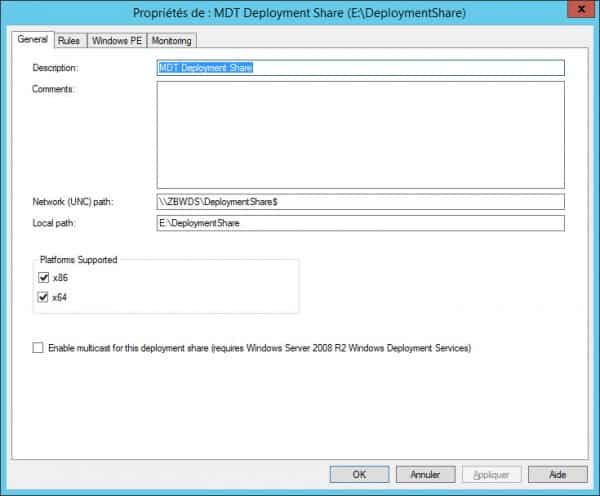Click inside the Comments text area
Screen dimensions: 600x496
360,135
